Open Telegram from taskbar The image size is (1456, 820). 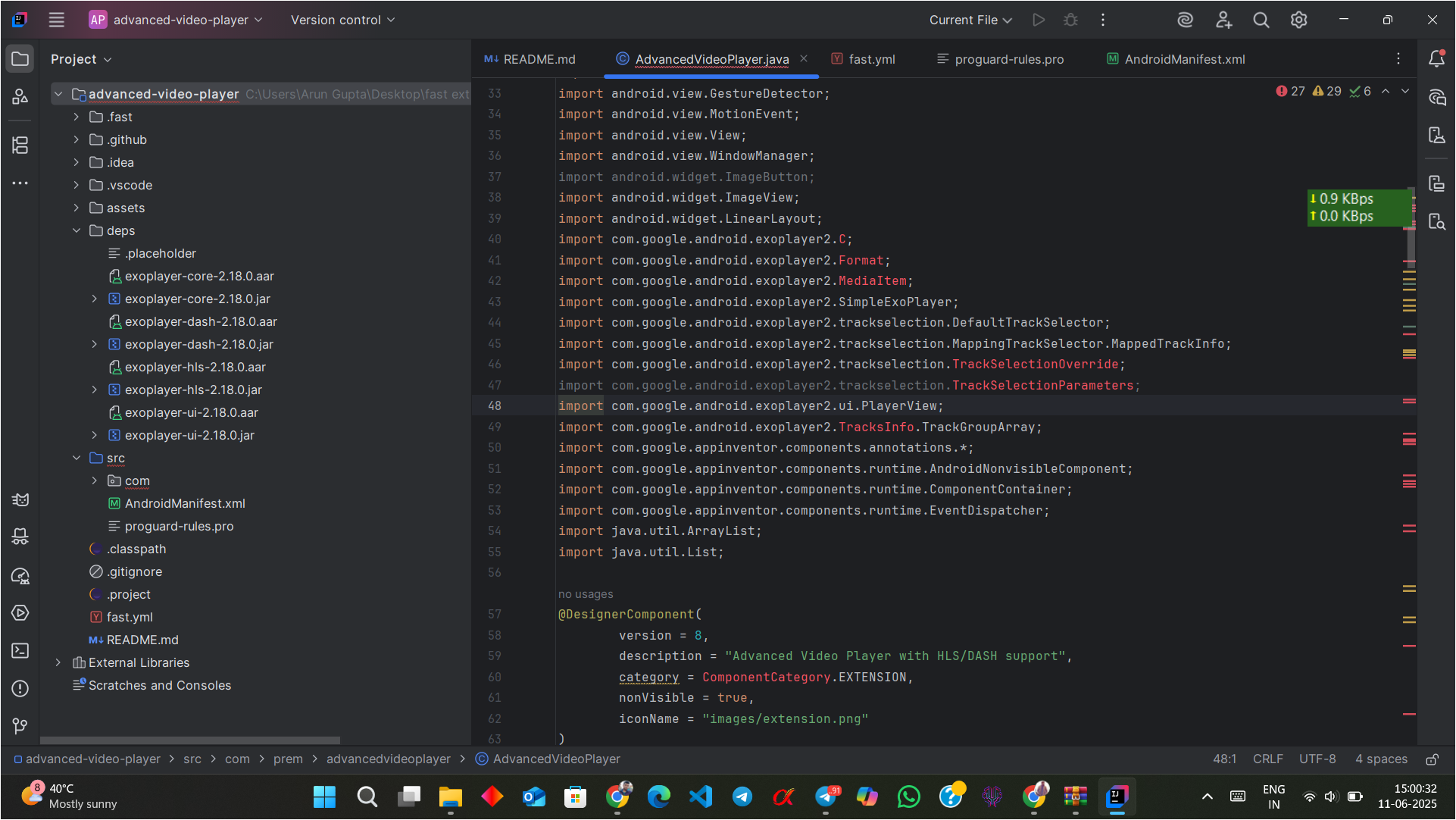pos(742,797)
